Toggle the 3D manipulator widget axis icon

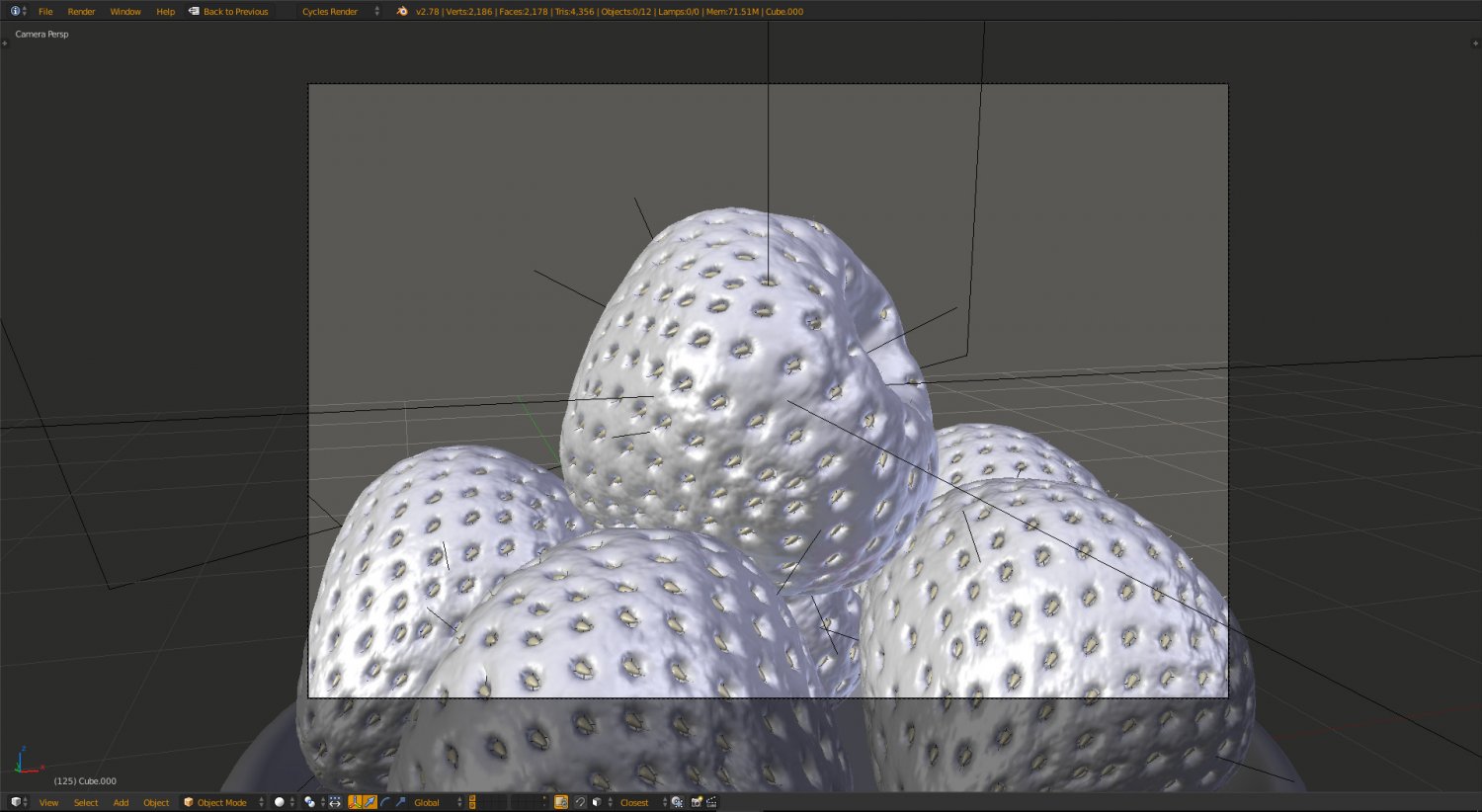click(x=355, y=802)
